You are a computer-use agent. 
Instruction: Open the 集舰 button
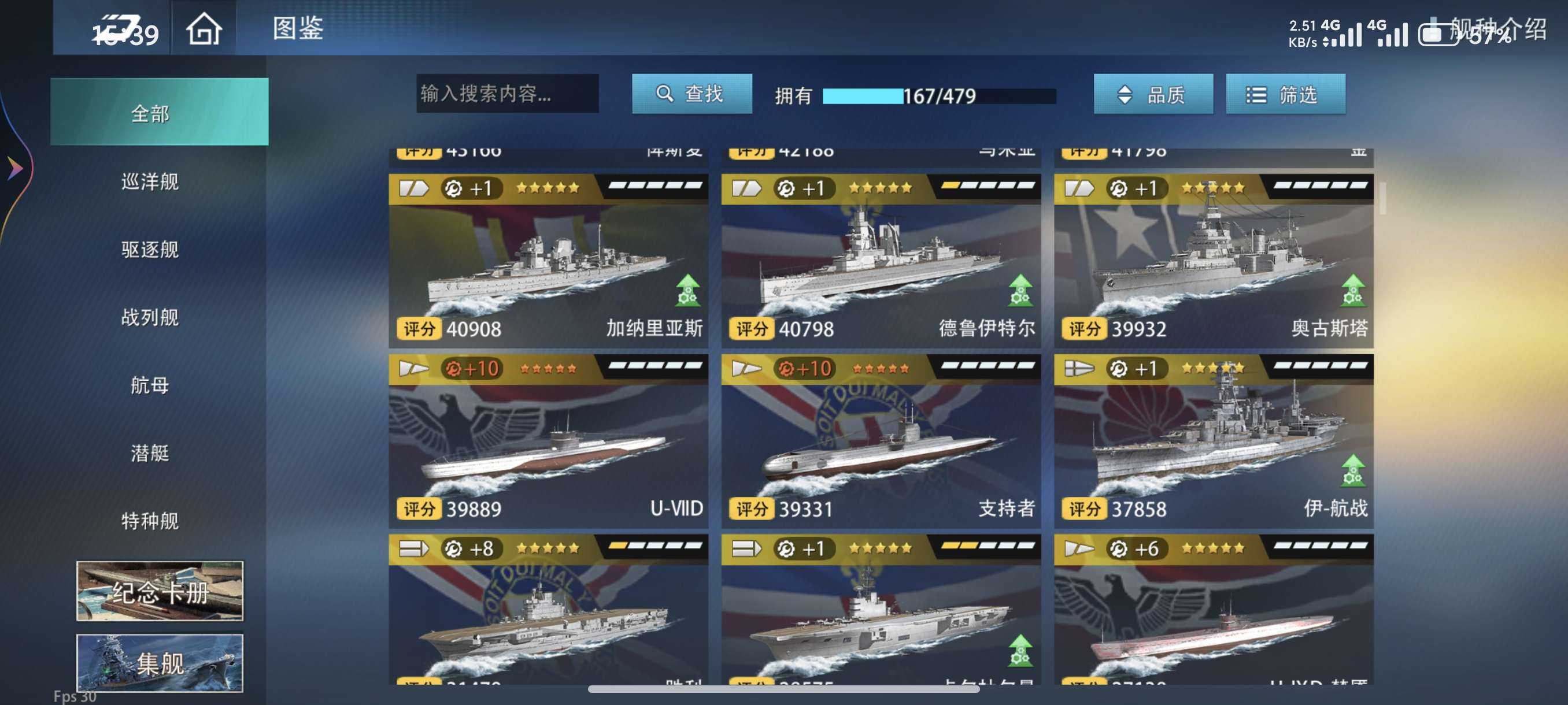(160, 663)
